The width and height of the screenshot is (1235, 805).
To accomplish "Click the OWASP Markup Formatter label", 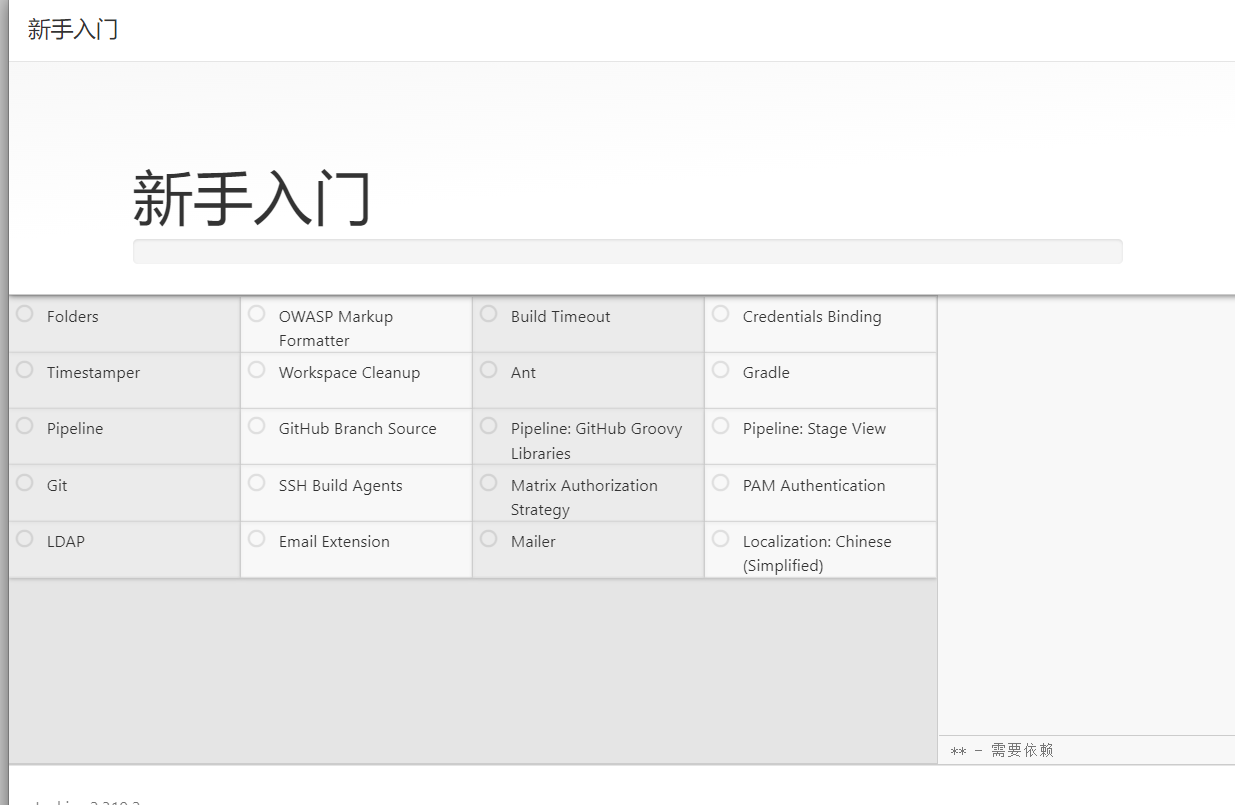I will [336, 329].
